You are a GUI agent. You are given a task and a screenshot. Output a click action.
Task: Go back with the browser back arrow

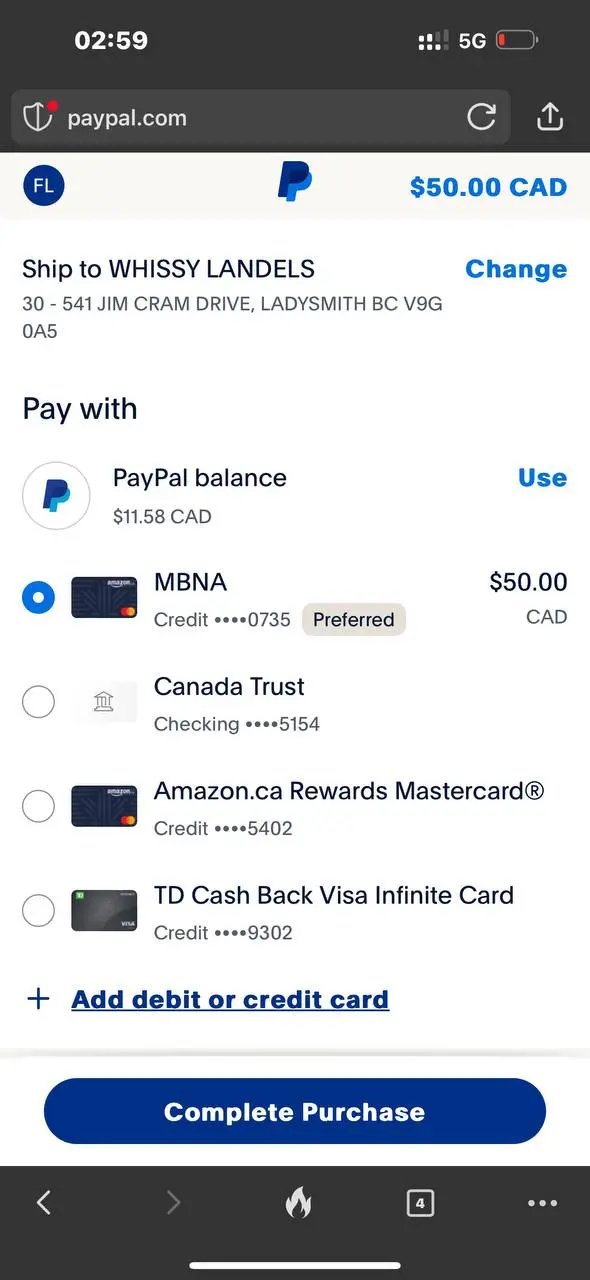coord(44,1202)
